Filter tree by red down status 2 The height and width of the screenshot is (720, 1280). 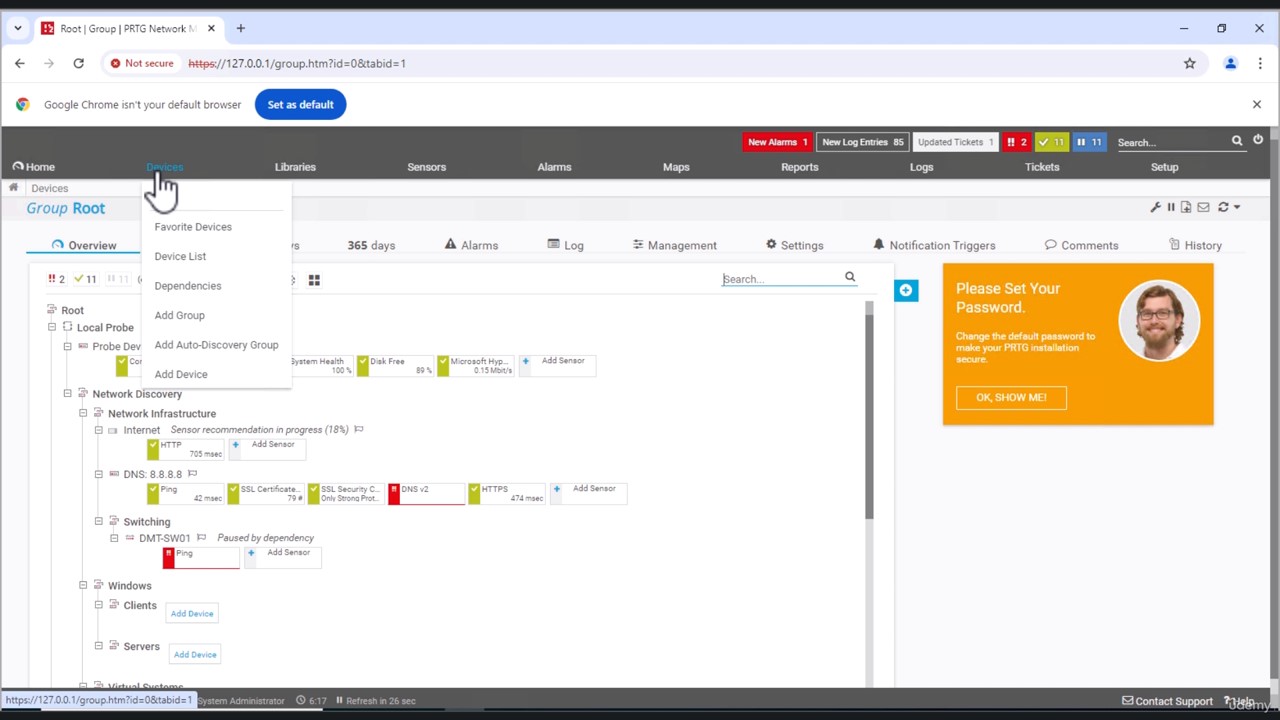[x=56, y=279]
